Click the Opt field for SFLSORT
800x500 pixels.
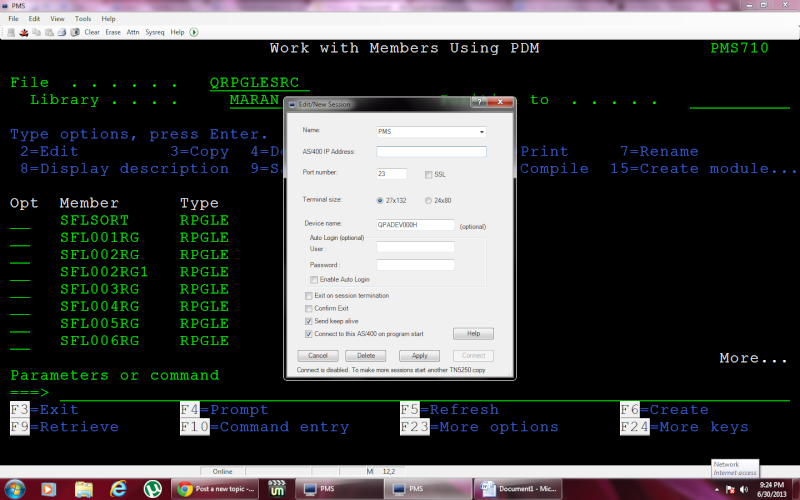click(x=20, y=221)
